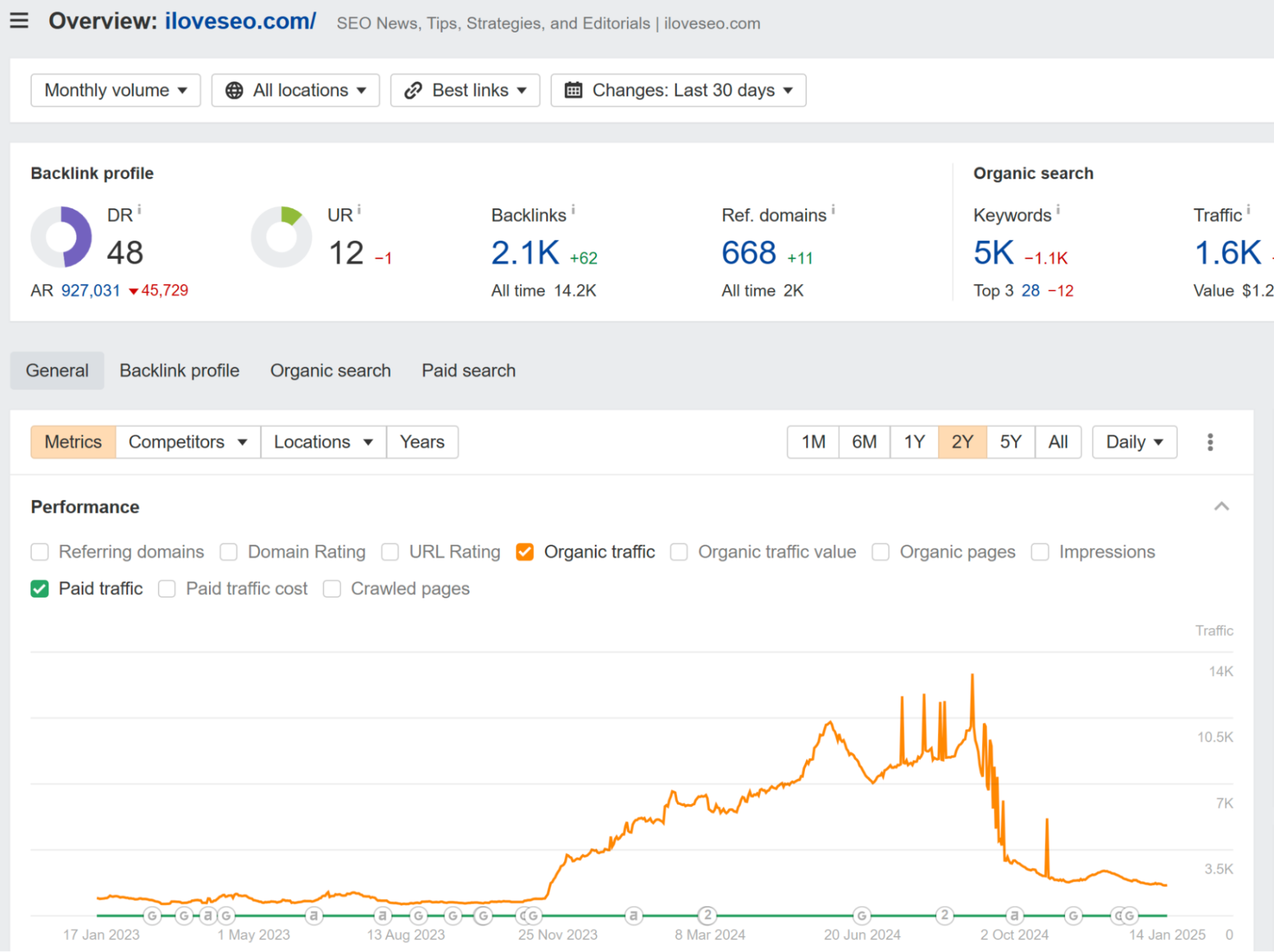Set chart range to 1Y
1274x952 pixels.
914,442
